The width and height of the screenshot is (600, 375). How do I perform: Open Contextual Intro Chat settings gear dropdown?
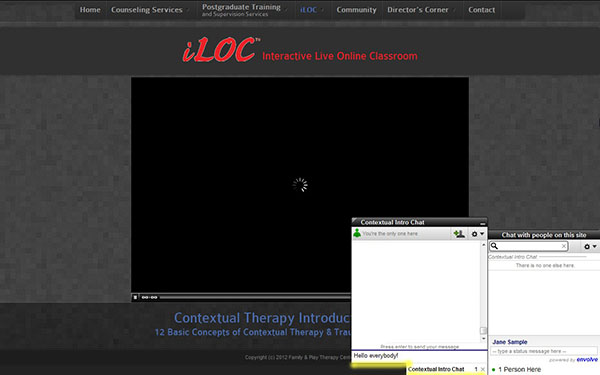478,234
